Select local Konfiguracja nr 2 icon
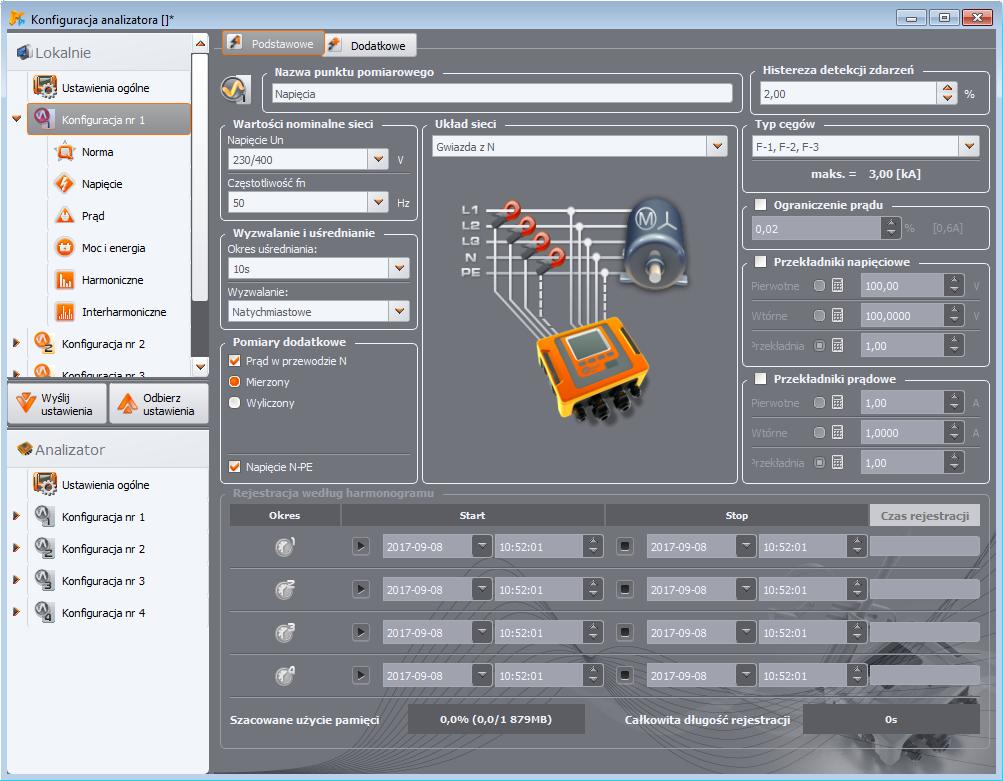Screen dimensions: 1003x781 click(43, 343)
